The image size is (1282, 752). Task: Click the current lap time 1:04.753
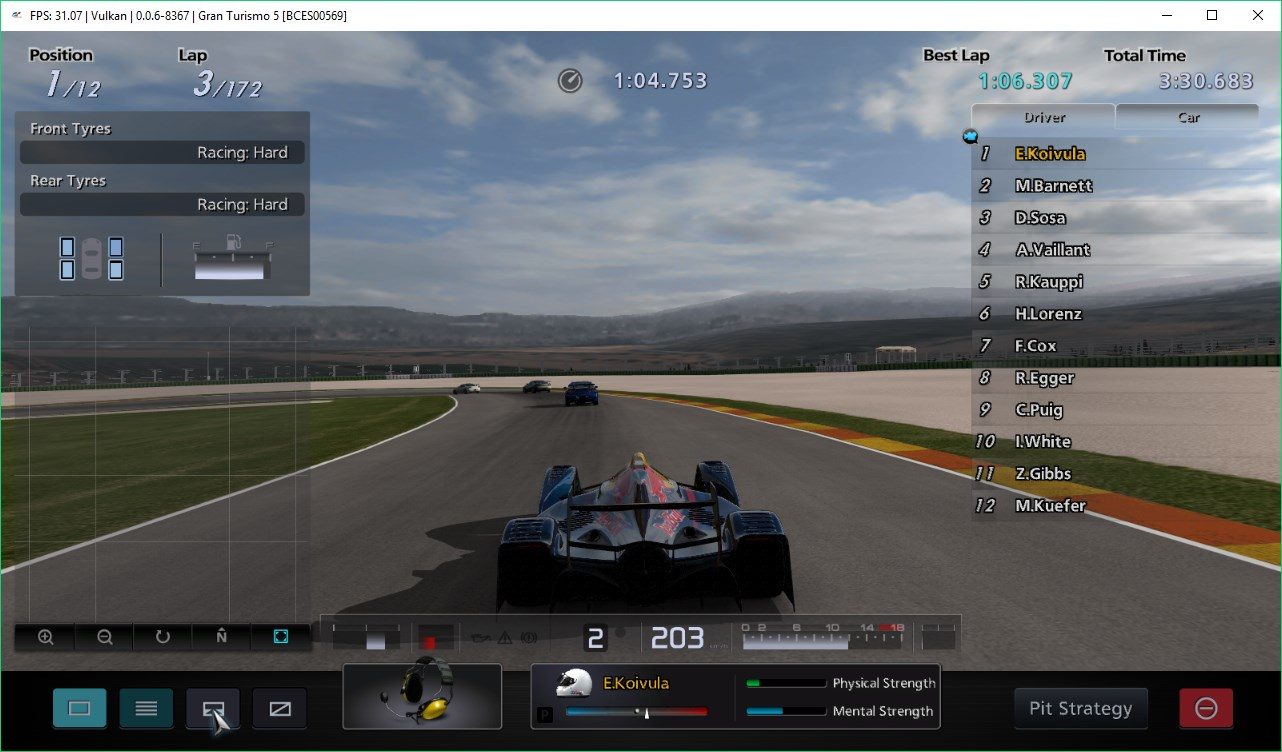click(x=661, y=81)
